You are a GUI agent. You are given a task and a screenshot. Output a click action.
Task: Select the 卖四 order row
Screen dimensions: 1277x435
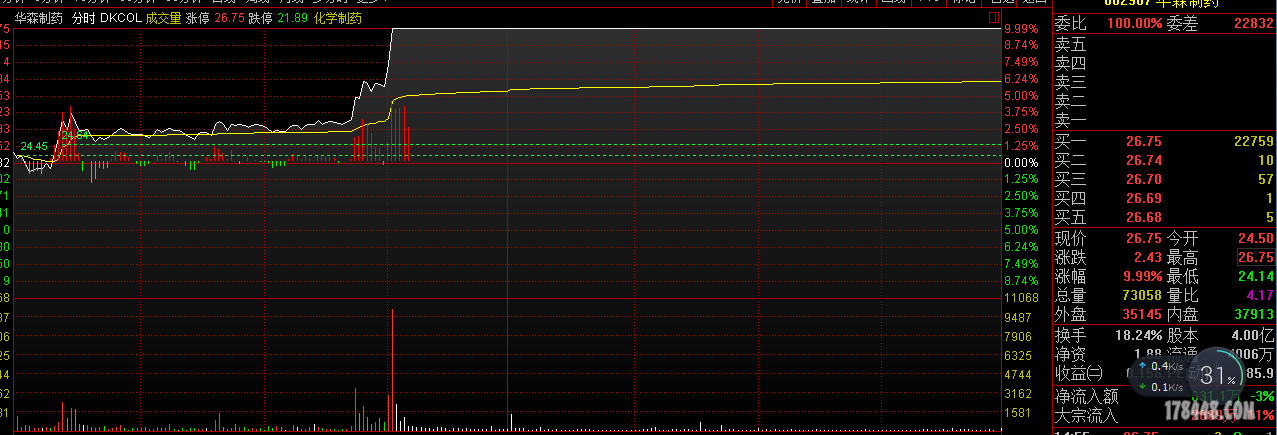(1165, 63)
